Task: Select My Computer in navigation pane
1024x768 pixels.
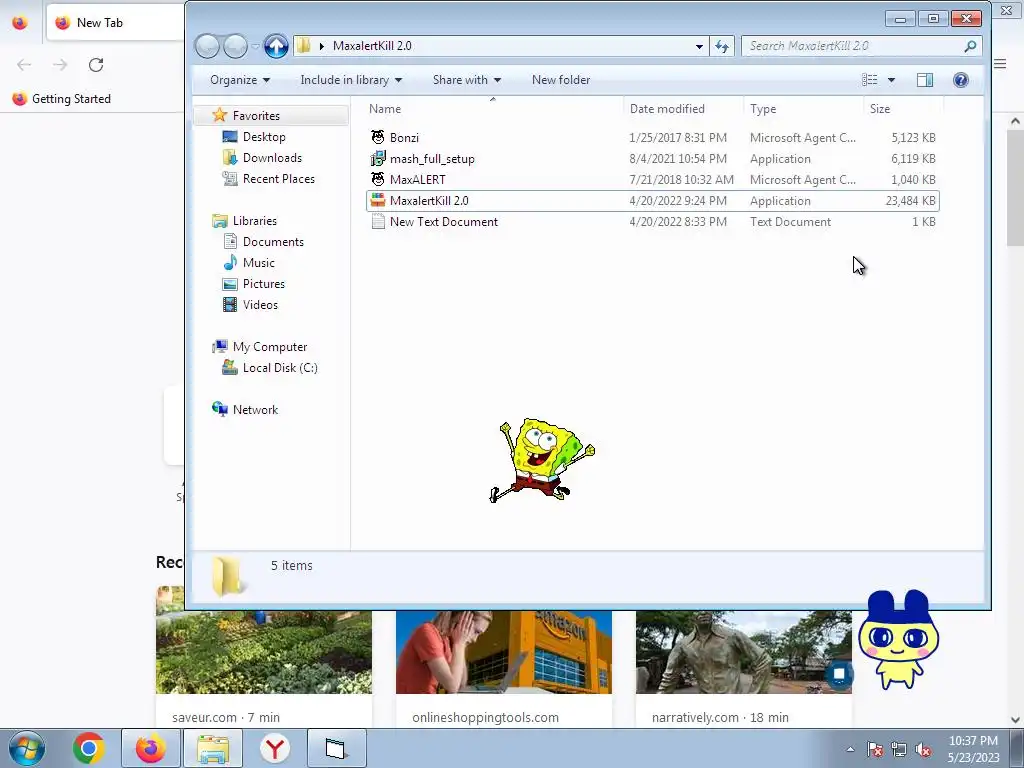Action: 270,347
